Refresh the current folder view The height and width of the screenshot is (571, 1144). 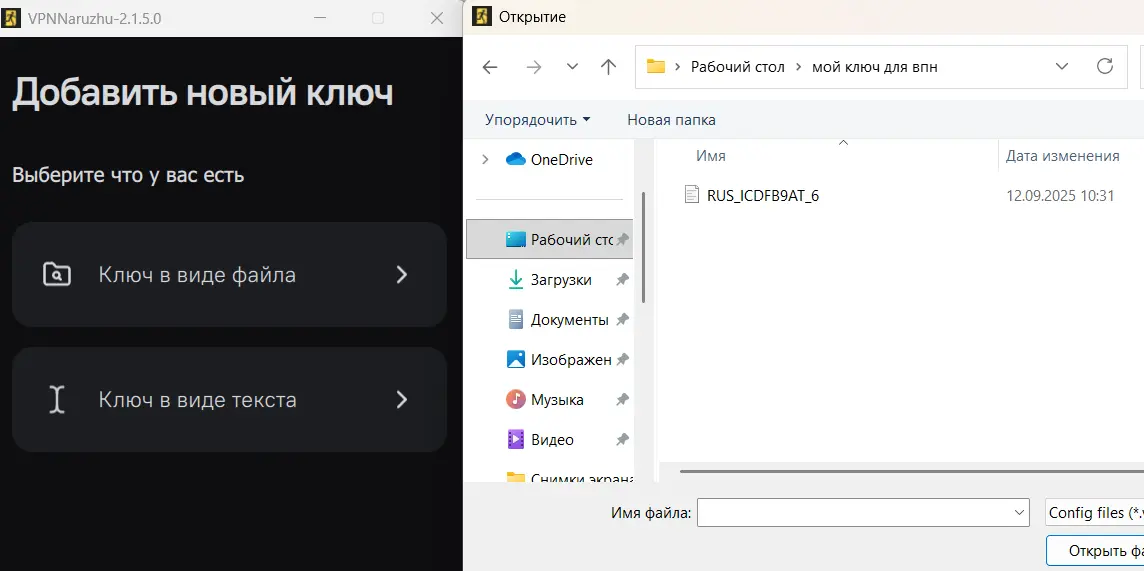(x=1105, y=67)
